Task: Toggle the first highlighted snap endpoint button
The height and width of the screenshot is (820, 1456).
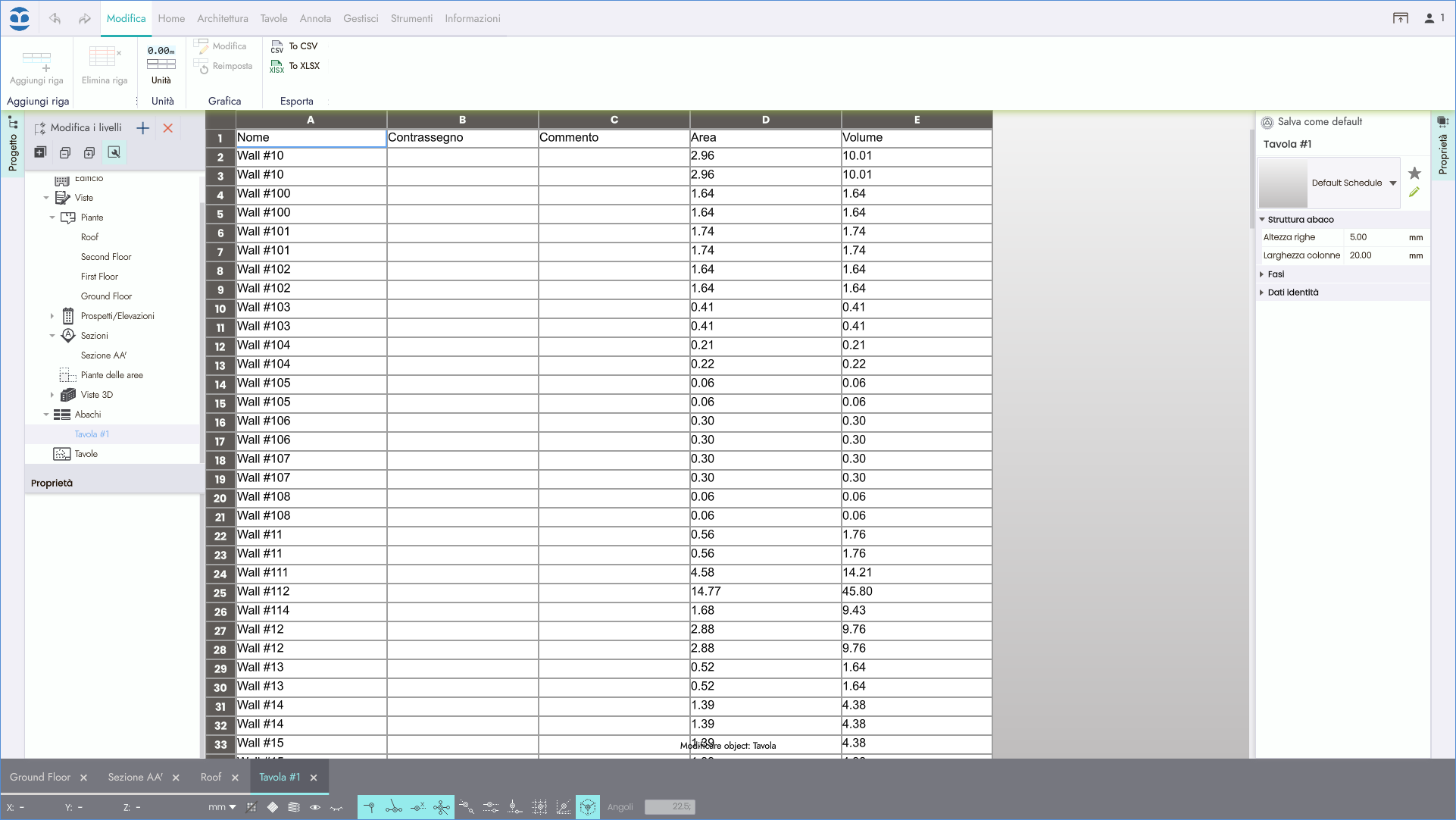Action: [369, 807]
